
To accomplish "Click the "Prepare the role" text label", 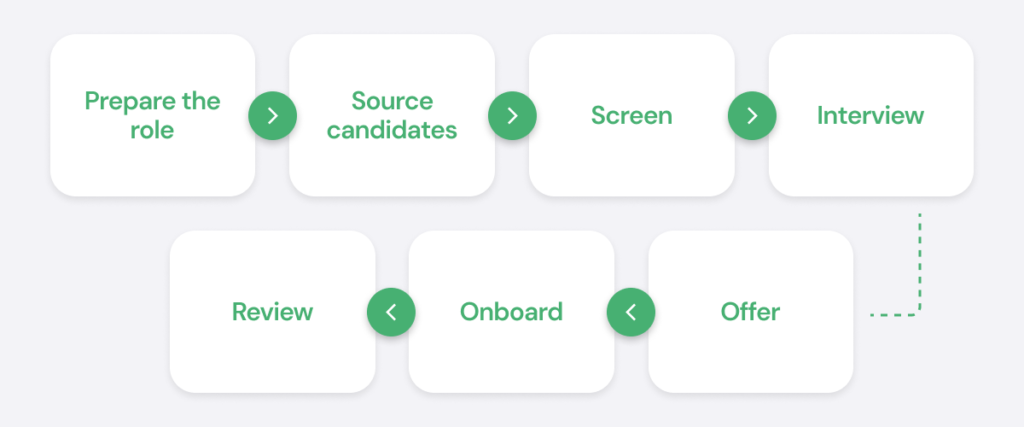I will (x=152, y=115).
